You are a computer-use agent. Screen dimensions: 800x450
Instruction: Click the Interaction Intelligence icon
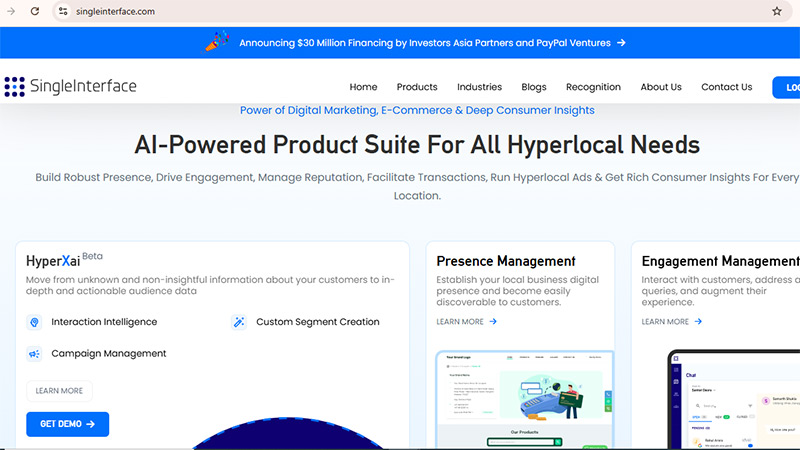tap(34, 322)
